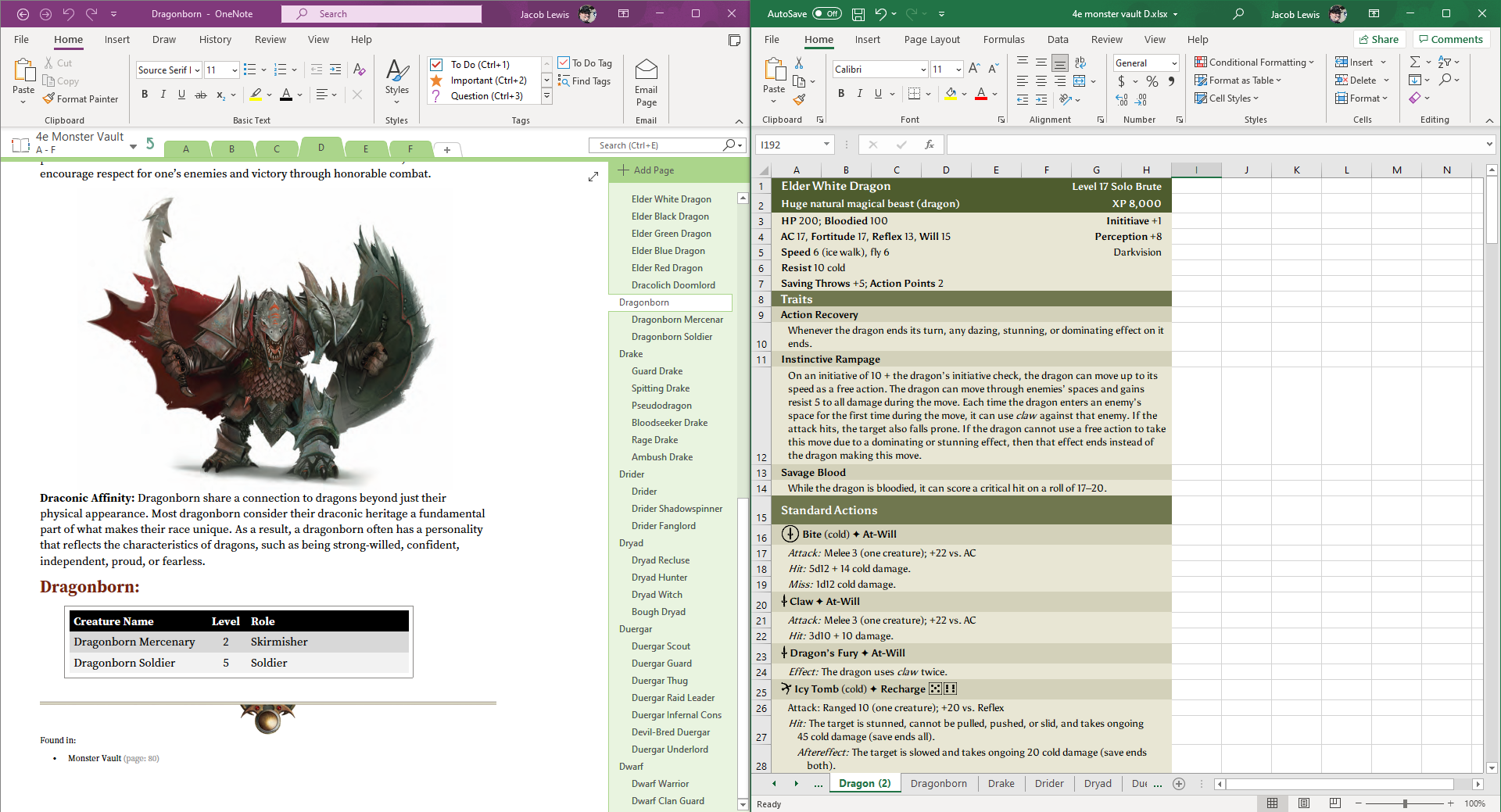Open Excel Data tab
The image size is (1501, 812).
pyautogui.click(x=1058, y=40)
